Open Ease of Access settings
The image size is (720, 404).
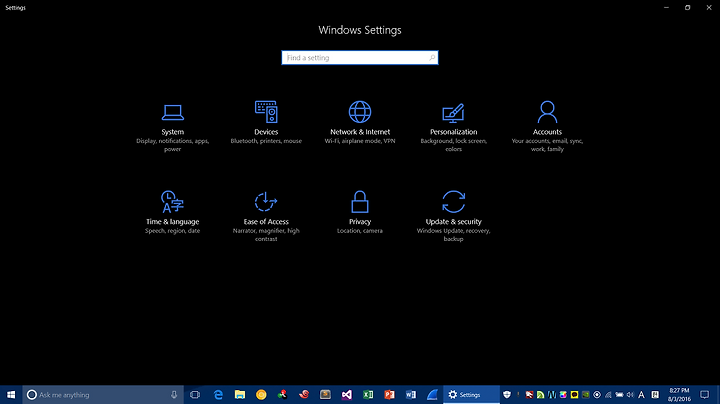coord(266,217)
